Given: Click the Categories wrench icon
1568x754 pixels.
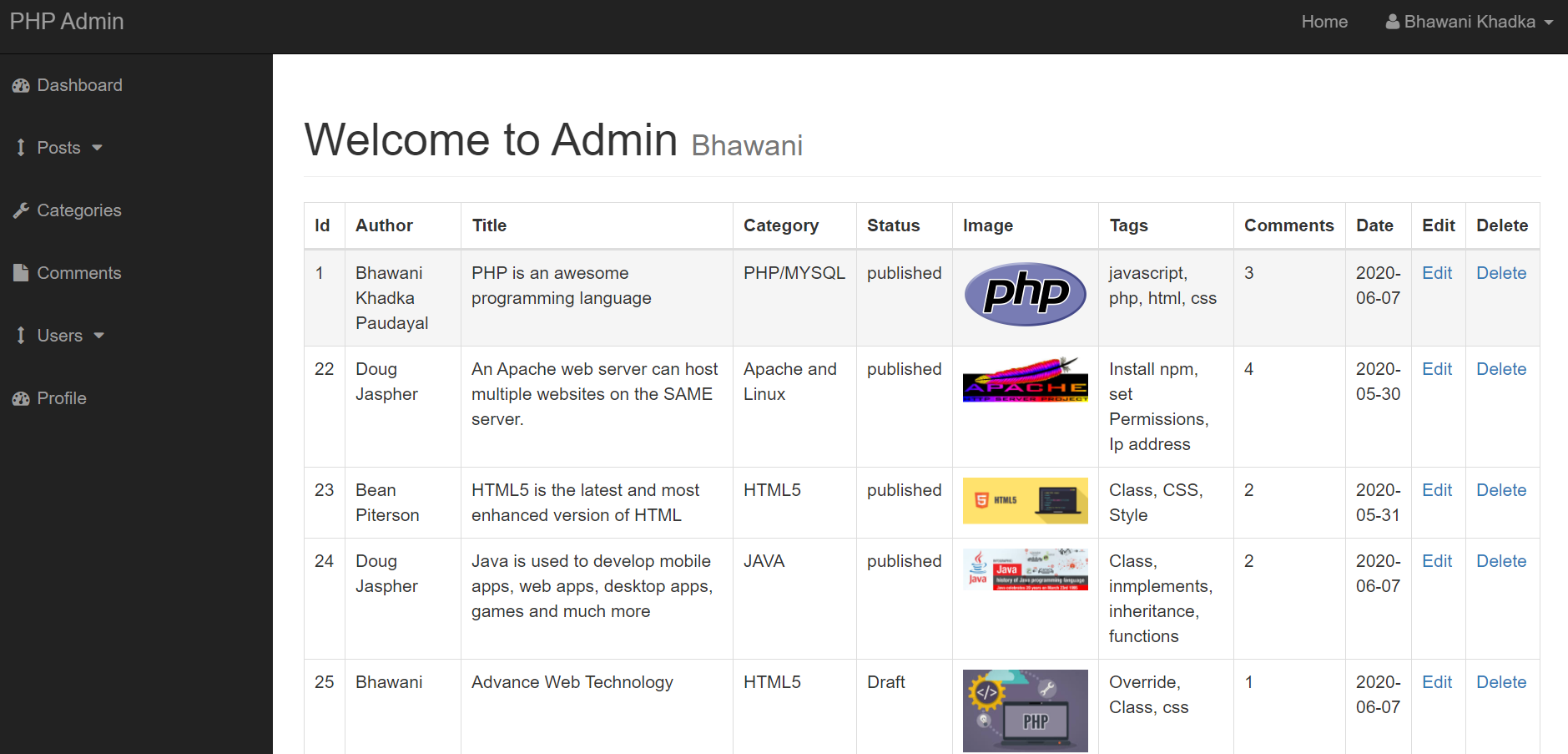Looking at the screenshot, I should [21, 210].
